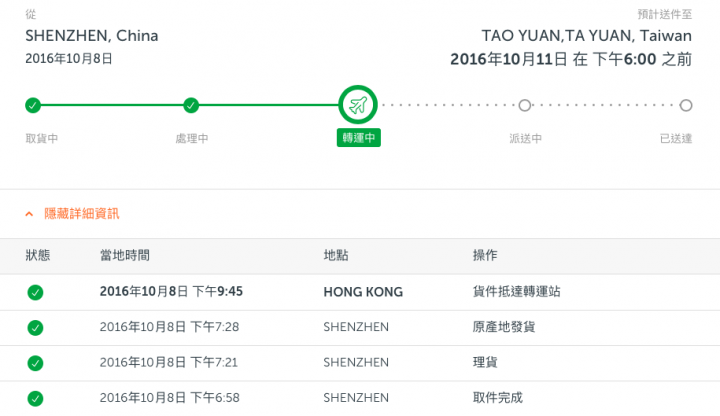This screenshot has height=416, width=720.
Task: Click check icon for 理貨 row
Action: tap(35, 363)
